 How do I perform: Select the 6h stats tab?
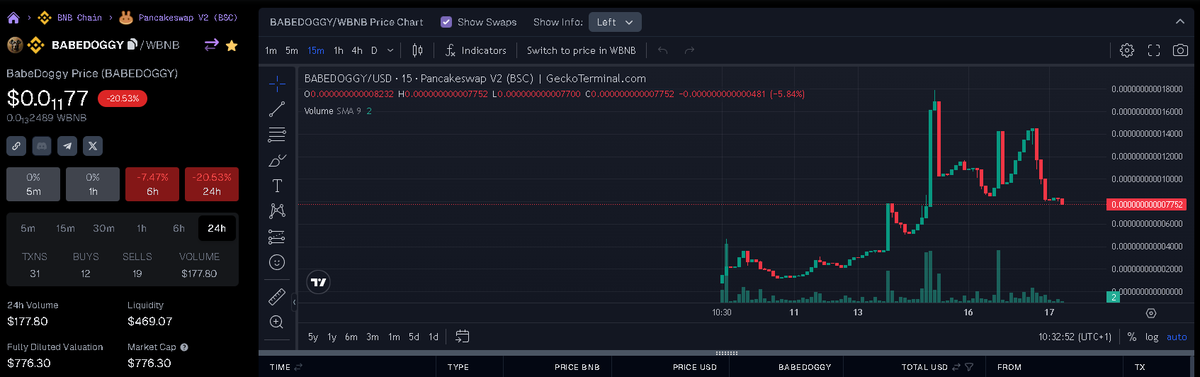(x=178, y=228)
